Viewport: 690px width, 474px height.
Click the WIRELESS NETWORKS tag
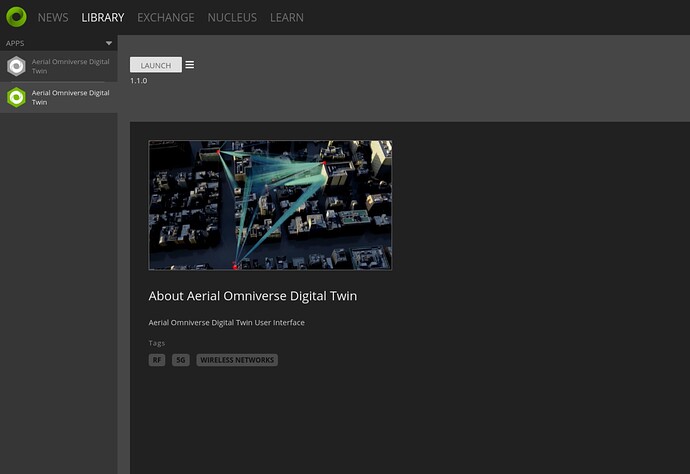point(237,360)
